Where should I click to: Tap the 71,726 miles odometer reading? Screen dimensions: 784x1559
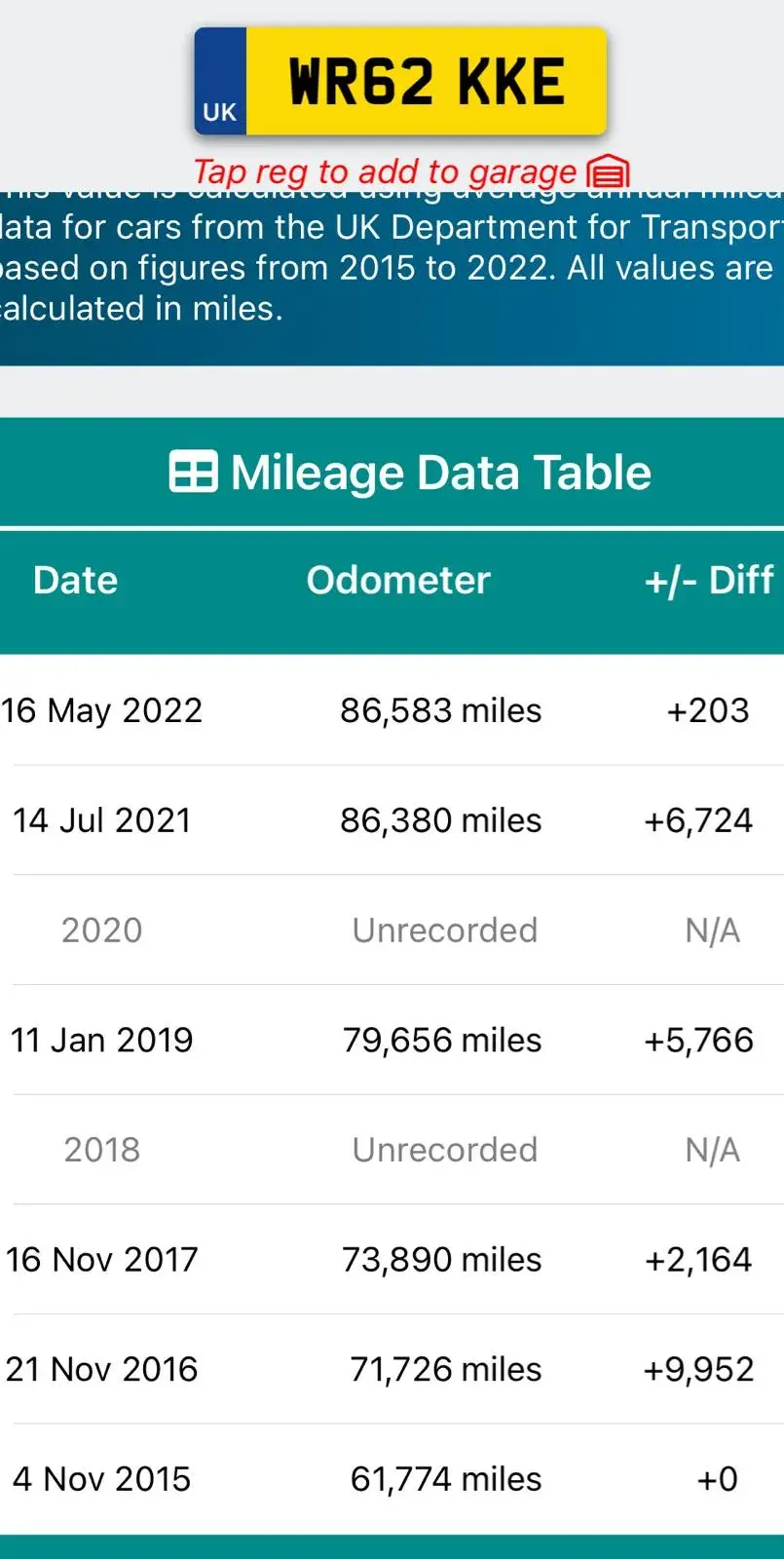[x=445, y=1369]
